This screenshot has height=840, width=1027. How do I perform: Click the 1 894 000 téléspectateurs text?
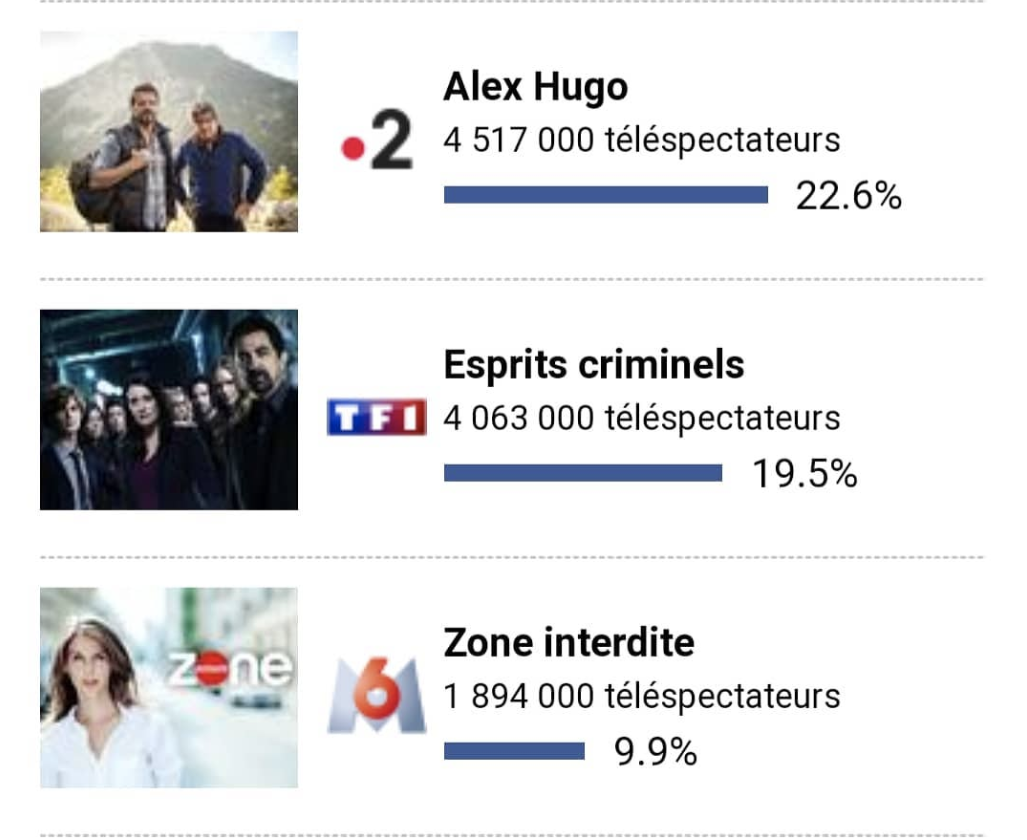click(x=641, y=696)
